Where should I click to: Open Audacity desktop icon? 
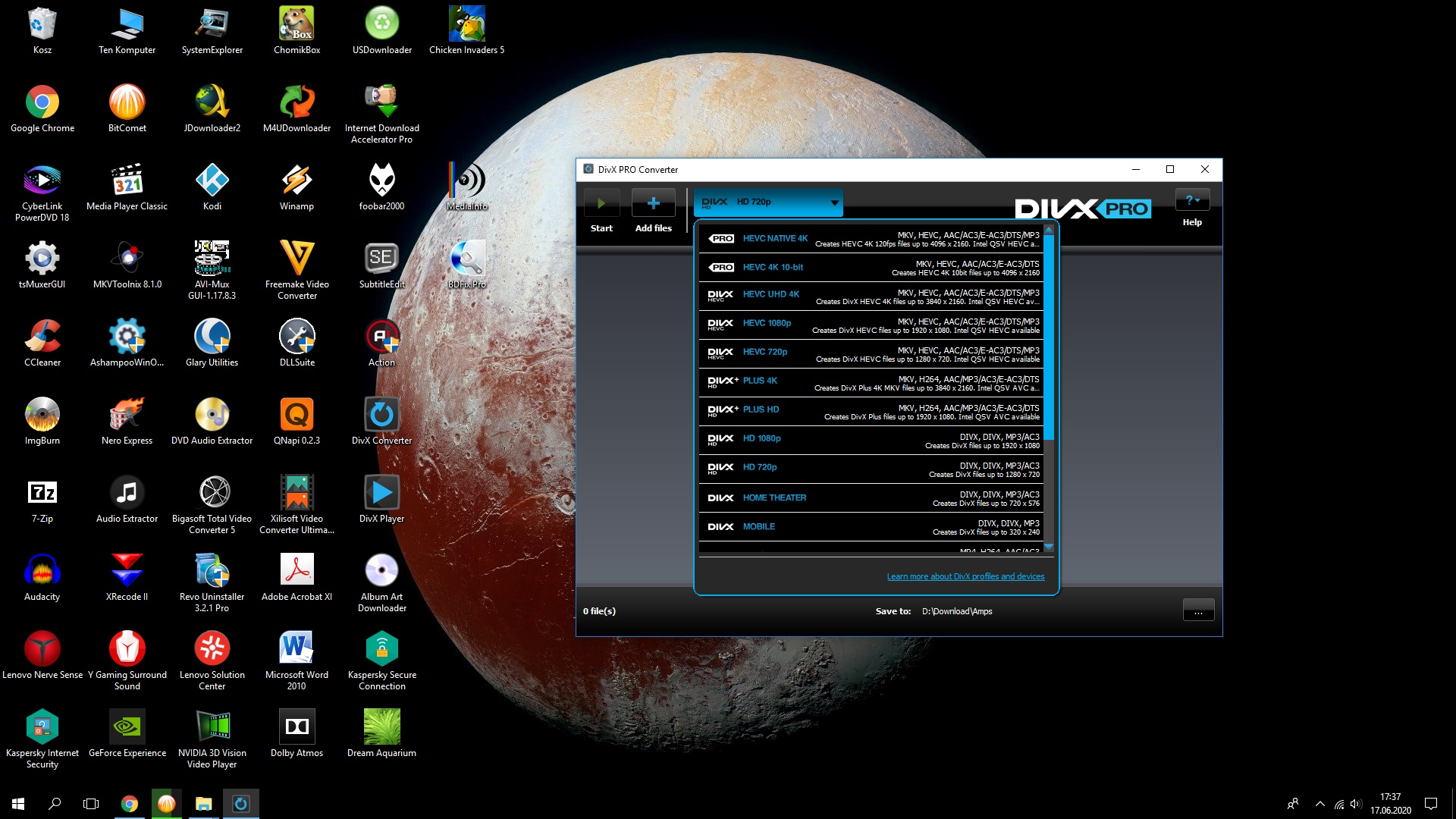pyautogui.click(x=42, y=577)
